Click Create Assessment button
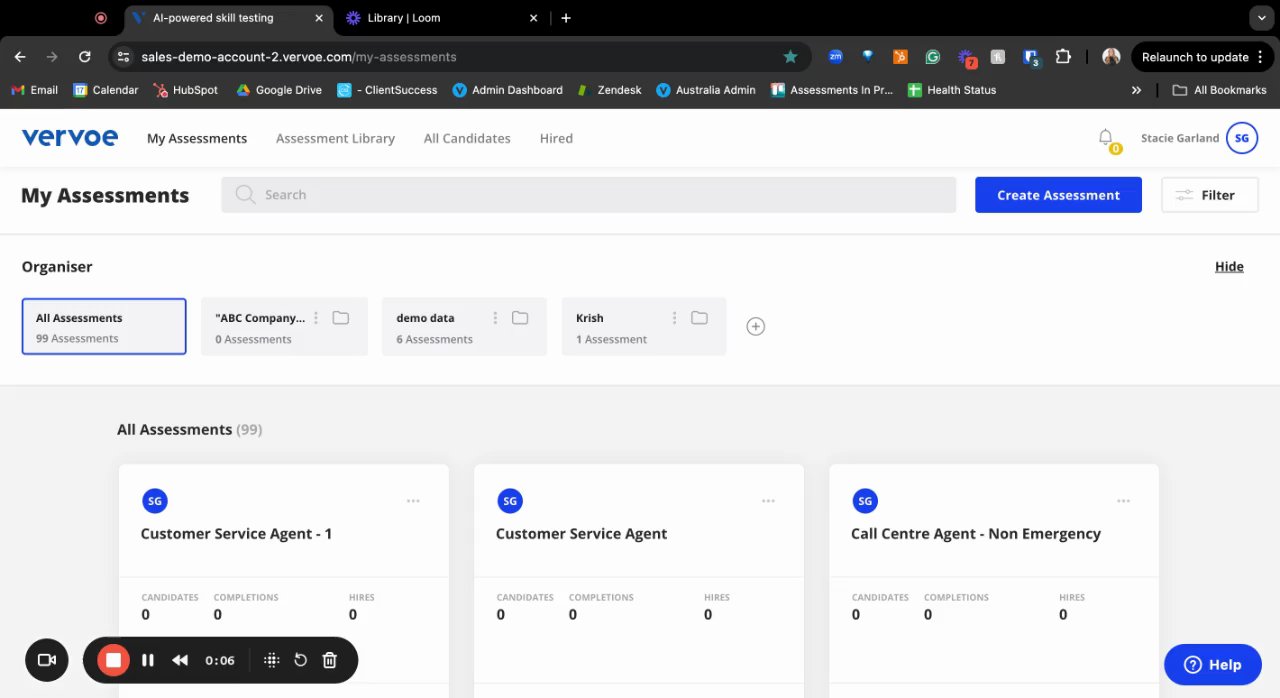The width and height of the screenshot is (1280, 698). [x=1058, y=195]
